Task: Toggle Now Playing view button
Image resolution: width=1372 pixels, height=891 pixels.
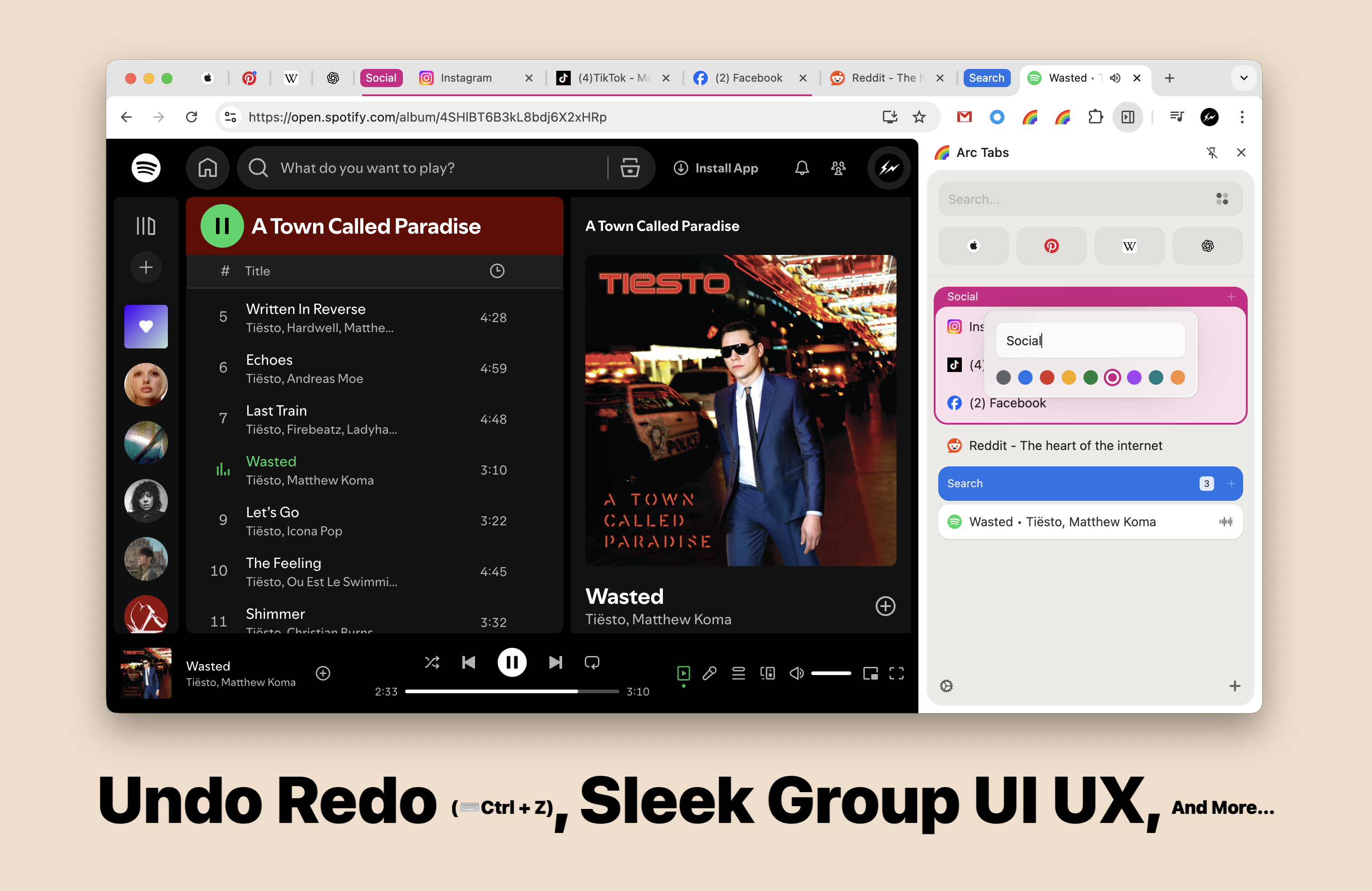Action: [x=683, y=673]
